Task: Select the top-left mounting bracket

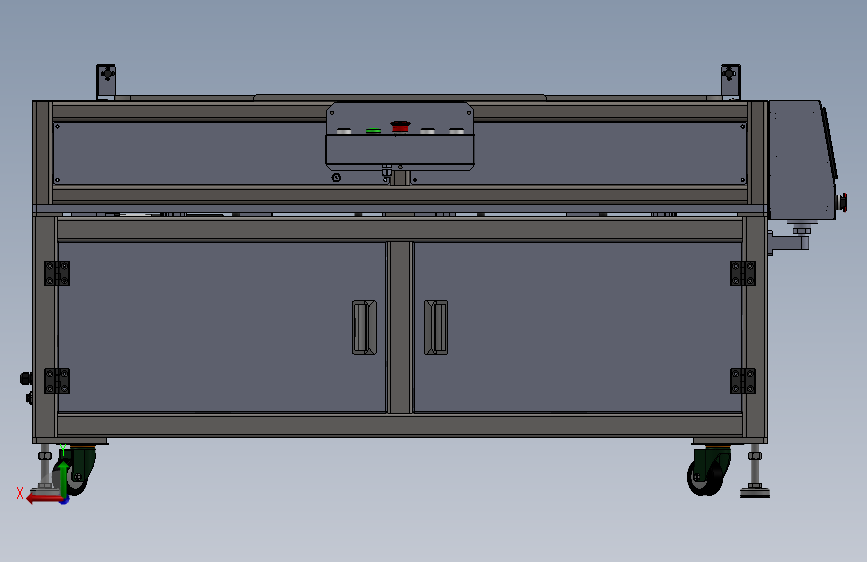Action: (x=106, y=81)
